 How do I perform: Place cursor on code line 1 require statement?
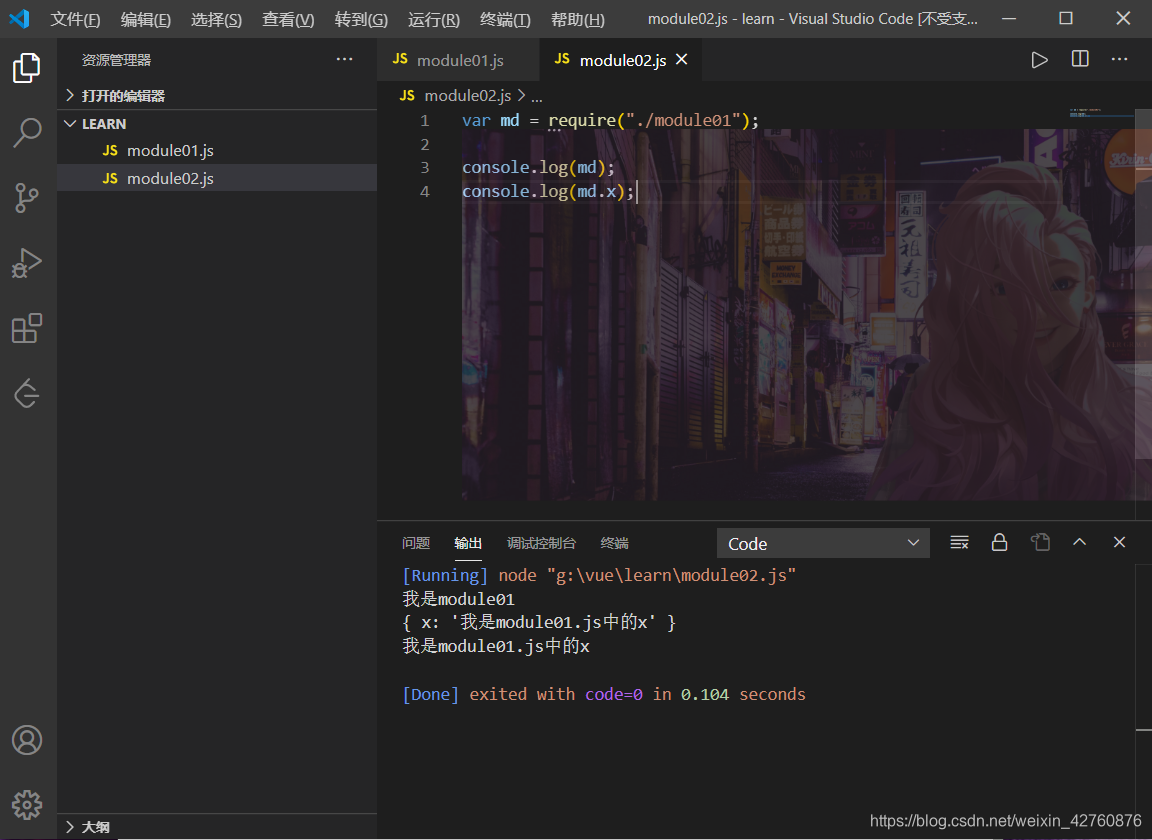click(610, 121)
